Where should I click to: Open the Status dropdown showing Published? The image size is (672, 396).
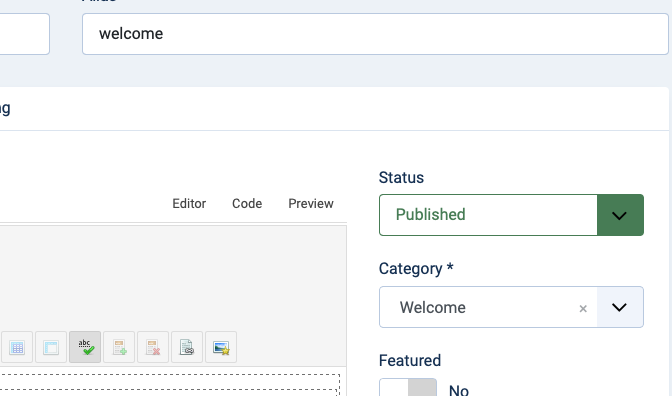click(511, 215)
